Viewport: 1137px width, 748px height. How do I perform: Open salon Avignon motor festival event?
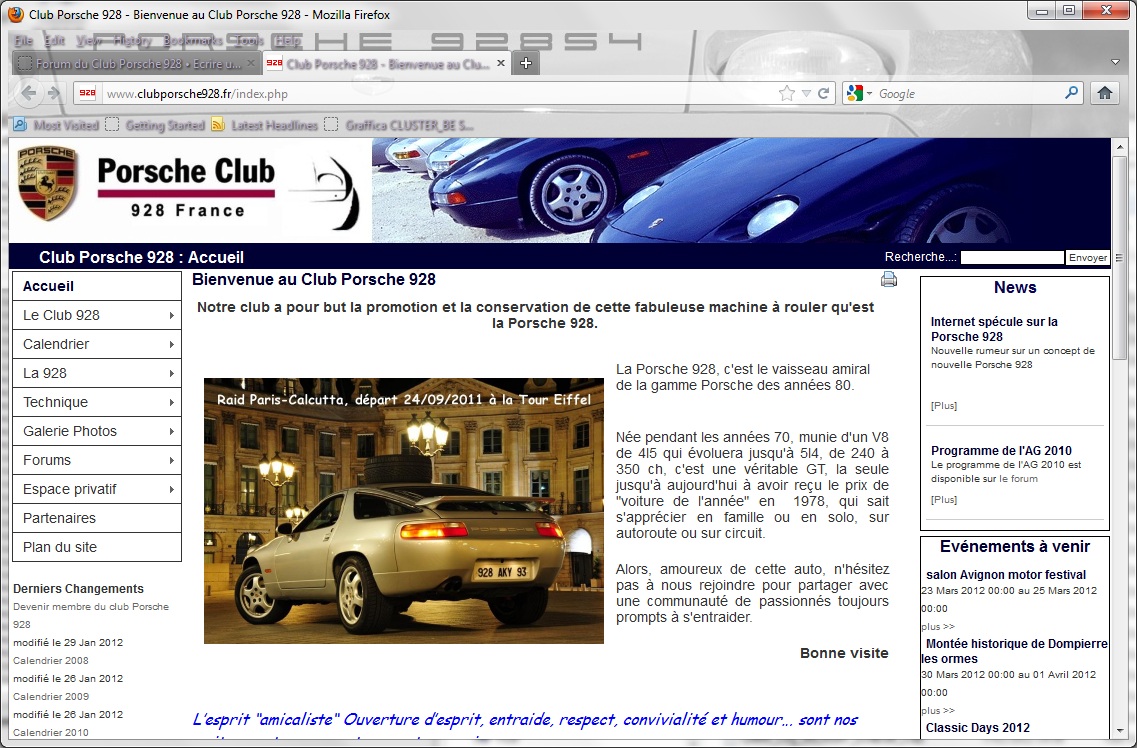pyautogui.click(x=1006, y=575)
